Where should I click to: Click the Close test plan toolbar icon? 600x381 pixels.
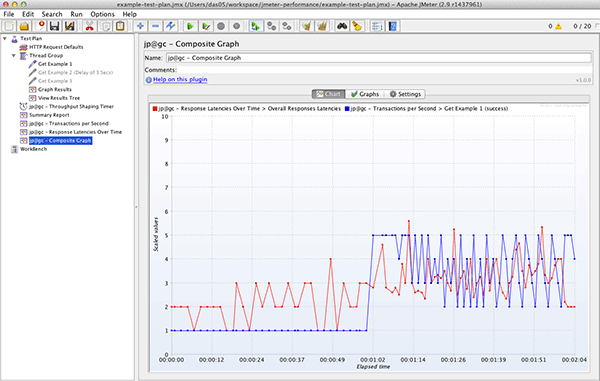[40, 26]
